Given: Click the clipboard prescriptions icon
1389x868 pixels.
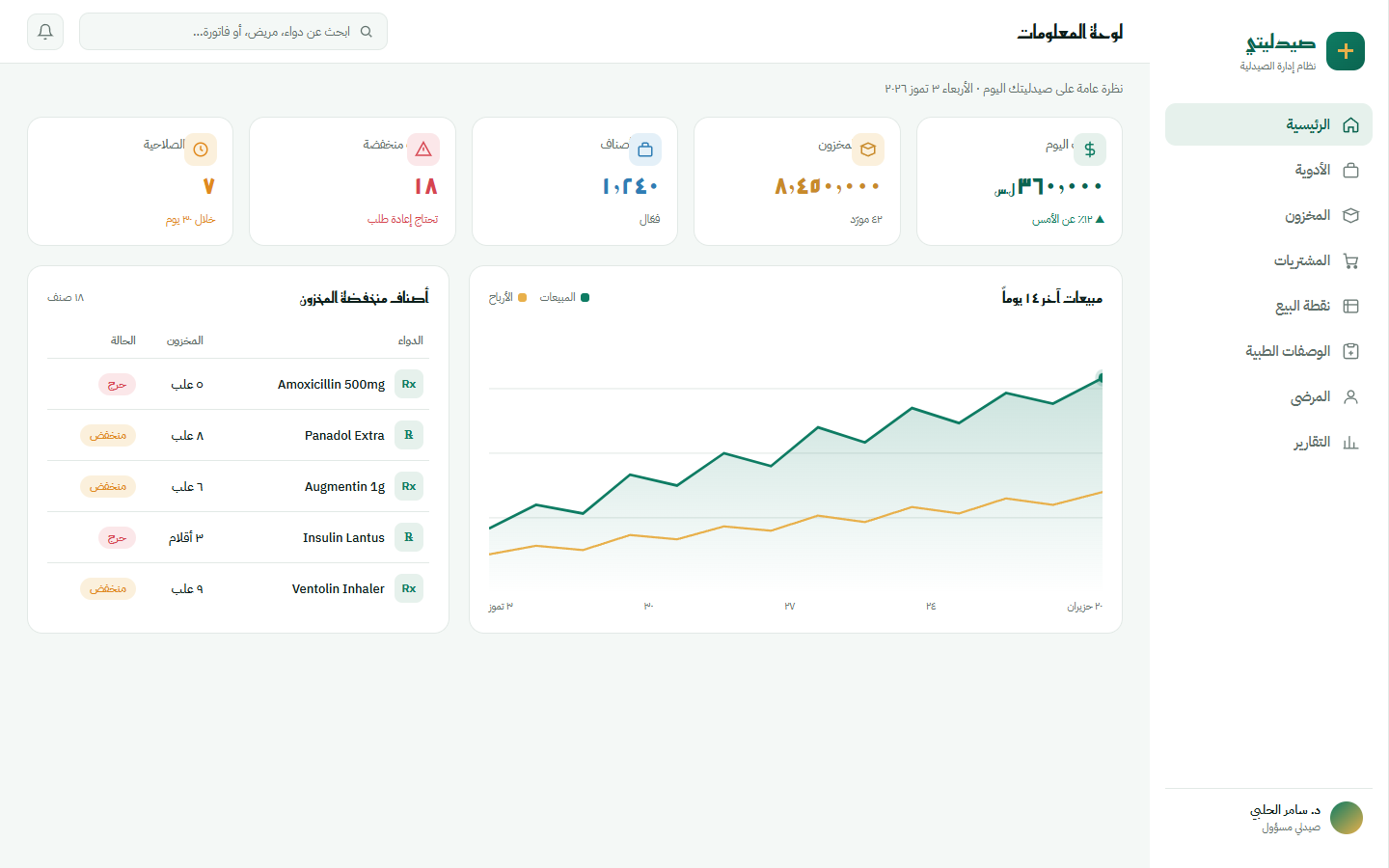Looking at the screenshot, I should point(1350,351).
